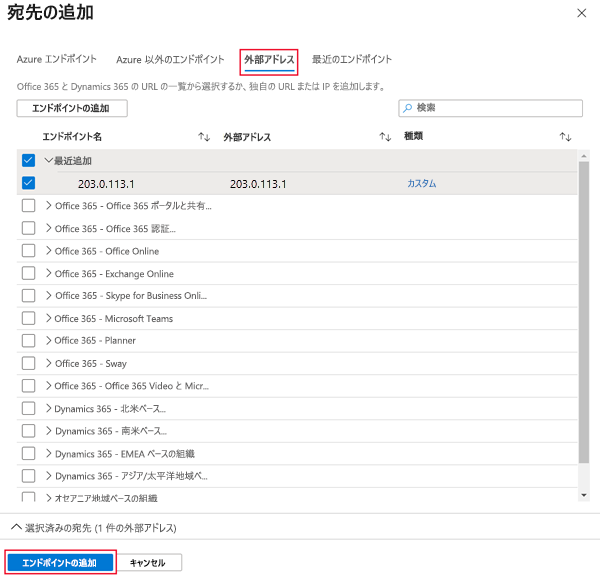Uncheck the 203.0.113.1 row checkbox
Viewport: 600px width, 584px height.
28,183
